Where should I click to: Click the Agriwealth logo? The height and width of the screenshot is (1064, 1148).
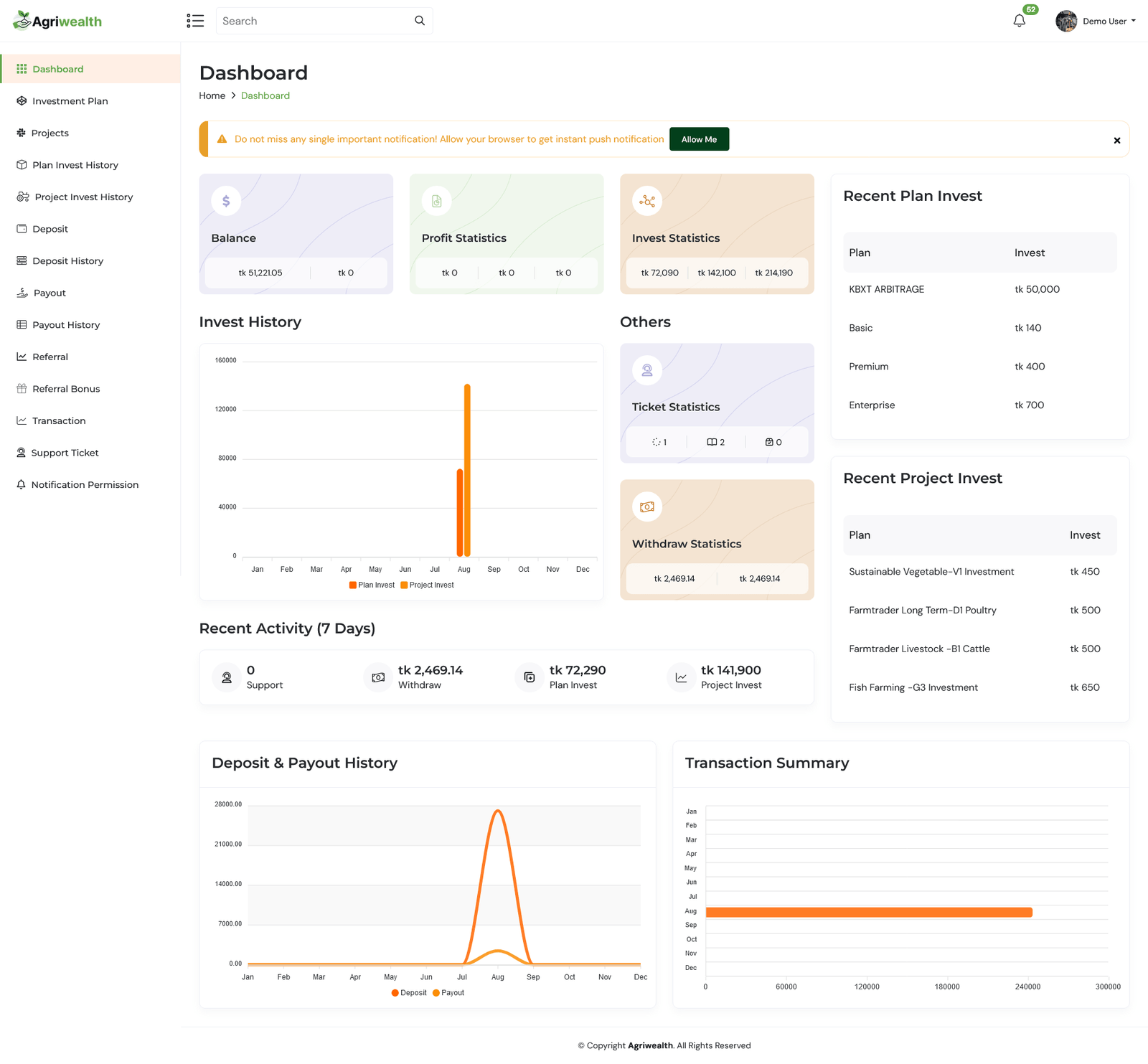58,21
